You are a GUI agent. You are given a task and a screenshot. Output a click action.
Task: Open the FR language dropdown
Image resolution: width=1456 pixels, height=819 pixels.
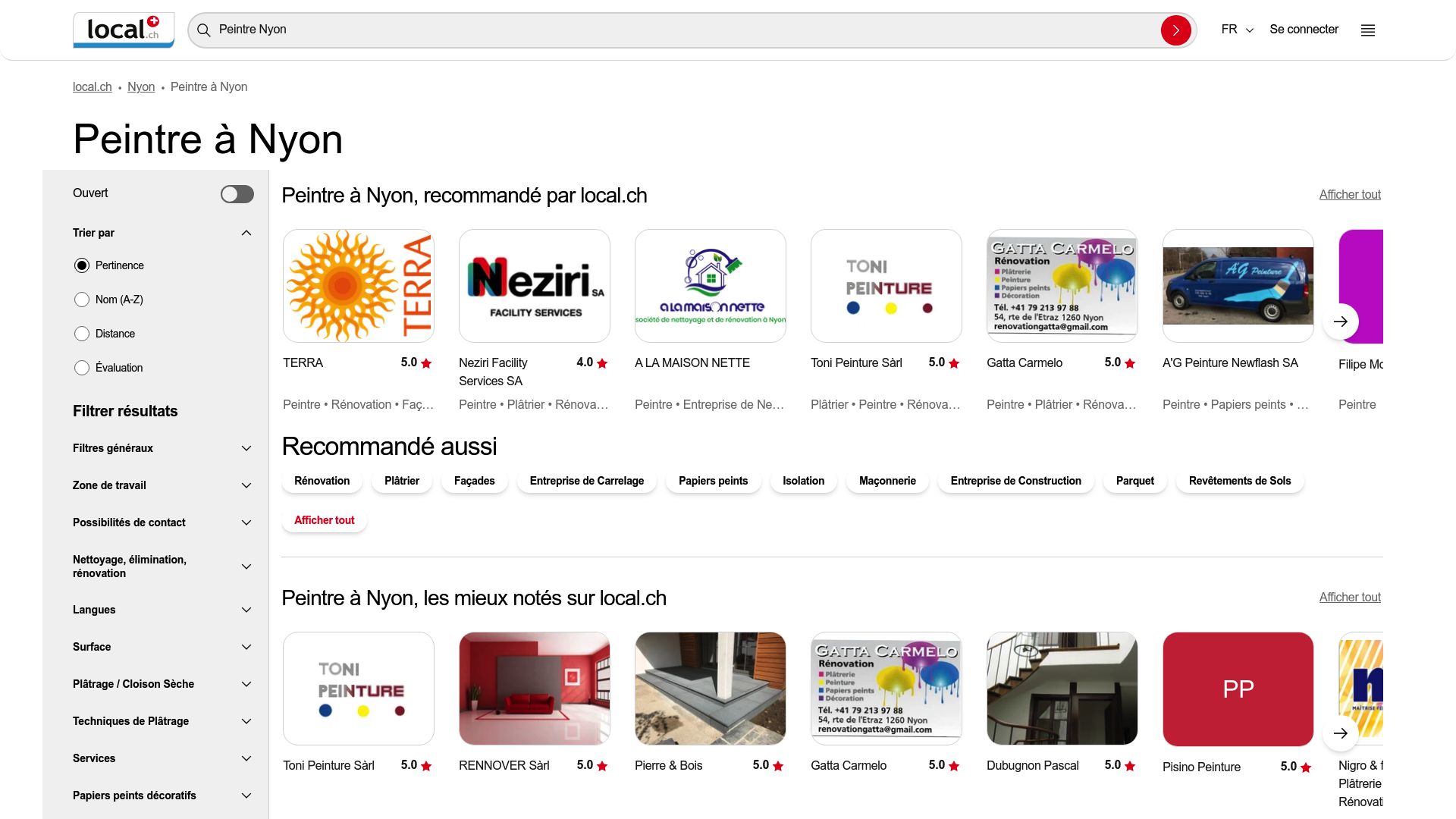(1236, 30)
